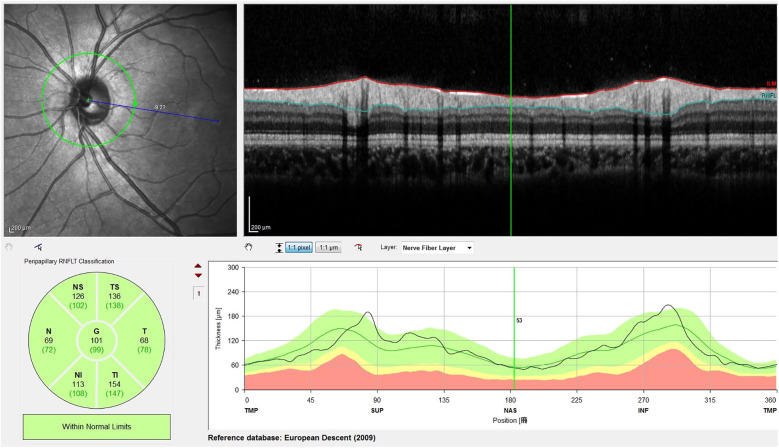This screenshot has height=448, width=779.
Task: Click the red segmentation edit icon beside Layer
Action: (x=358, y=247)
